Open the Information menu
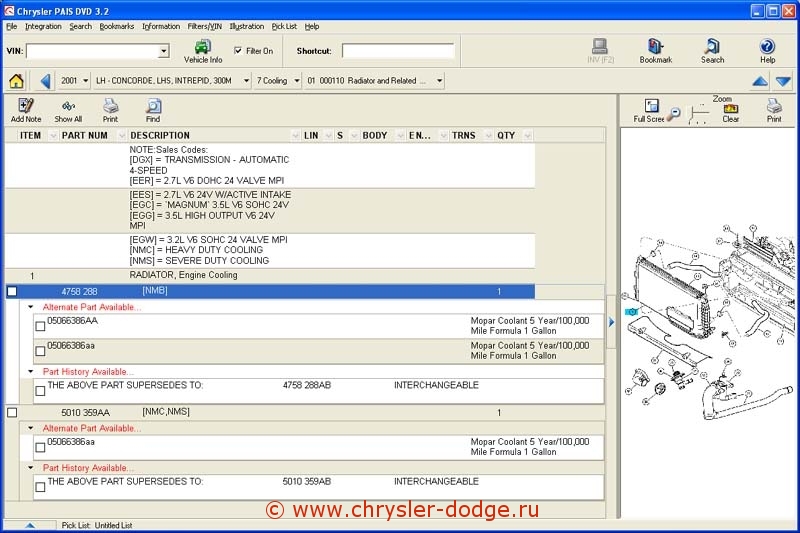Image resolution: width=800 pixels, height=533 pixels. tap(161, 27)
